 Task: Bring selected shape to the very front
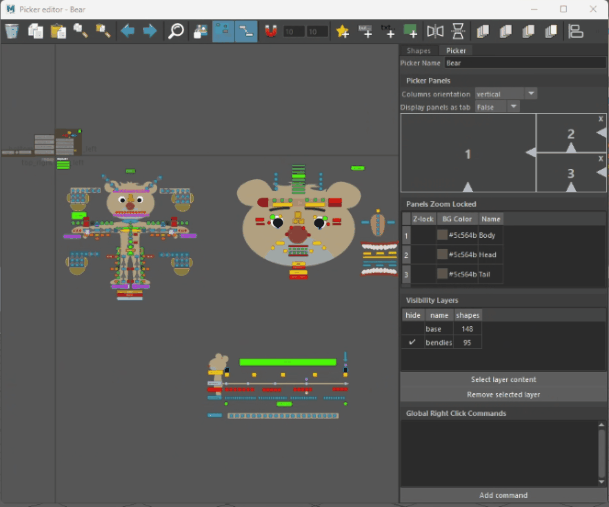pos(551,31)
